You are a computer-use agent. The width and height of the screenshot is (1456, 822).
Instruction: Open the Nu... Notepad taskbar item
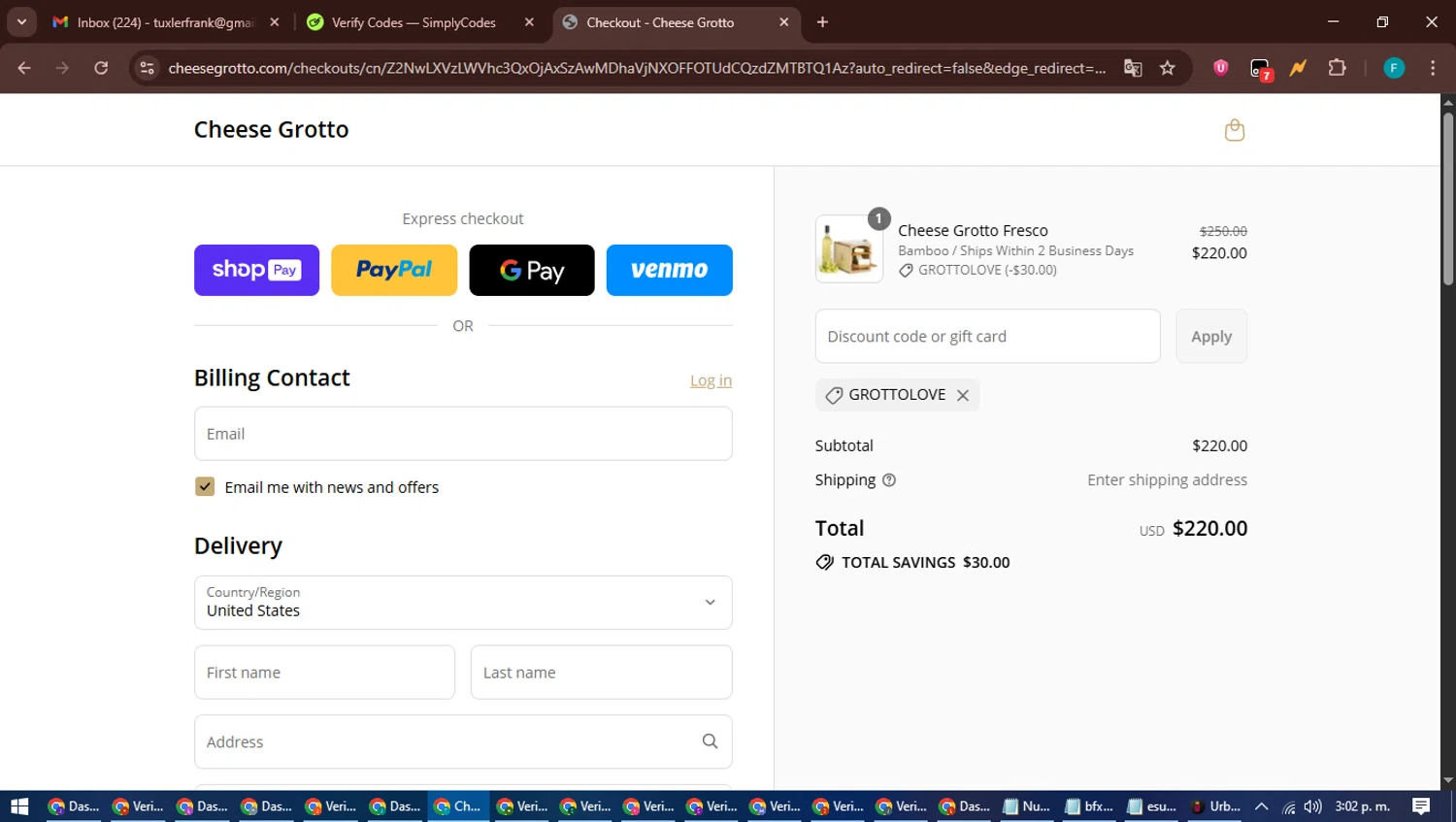tap(1027, 806)
